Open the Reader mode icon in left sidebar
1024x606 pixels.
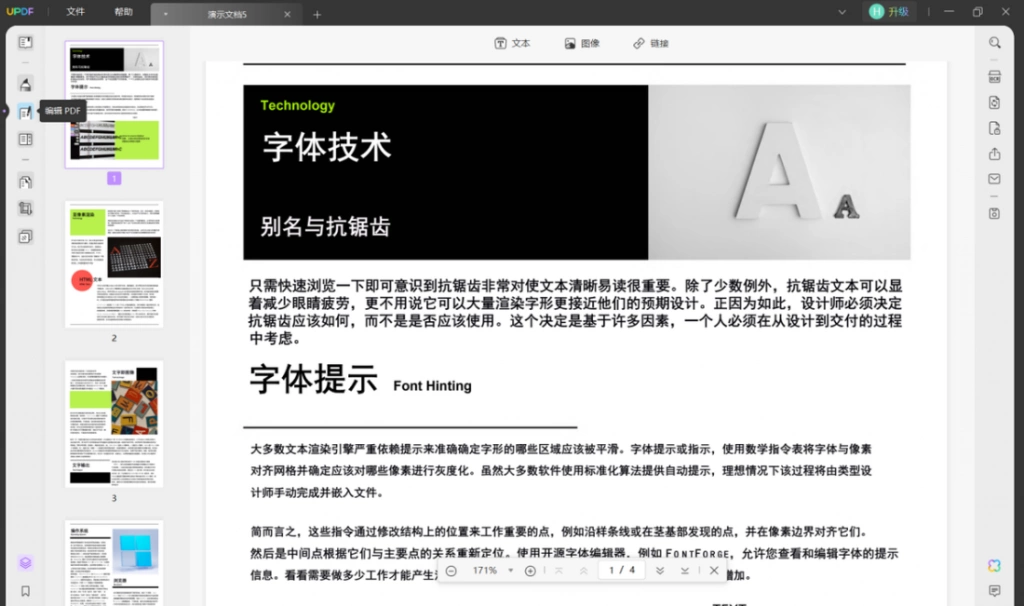25,42
